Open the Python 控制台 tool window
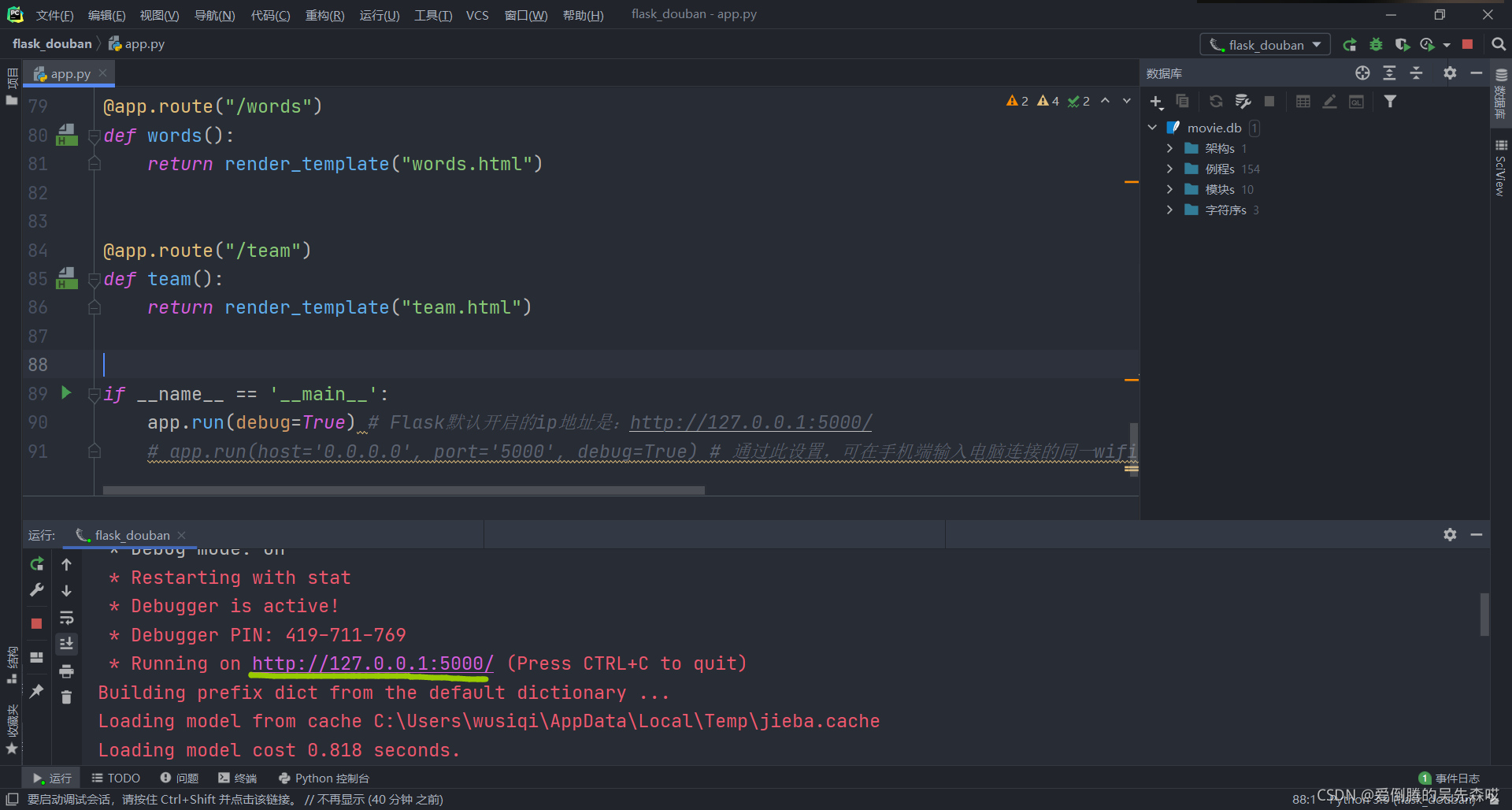Screen dimensions: 1512x810 pyautogui.click(x=324, y=778)
